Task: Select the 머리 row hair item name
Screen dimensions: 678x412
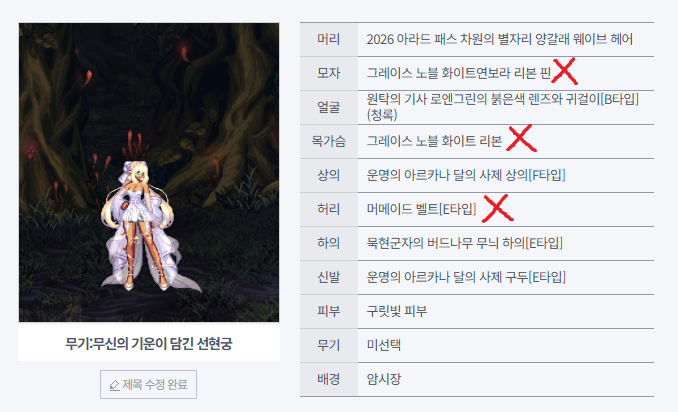Action: [x=499, y=39]
